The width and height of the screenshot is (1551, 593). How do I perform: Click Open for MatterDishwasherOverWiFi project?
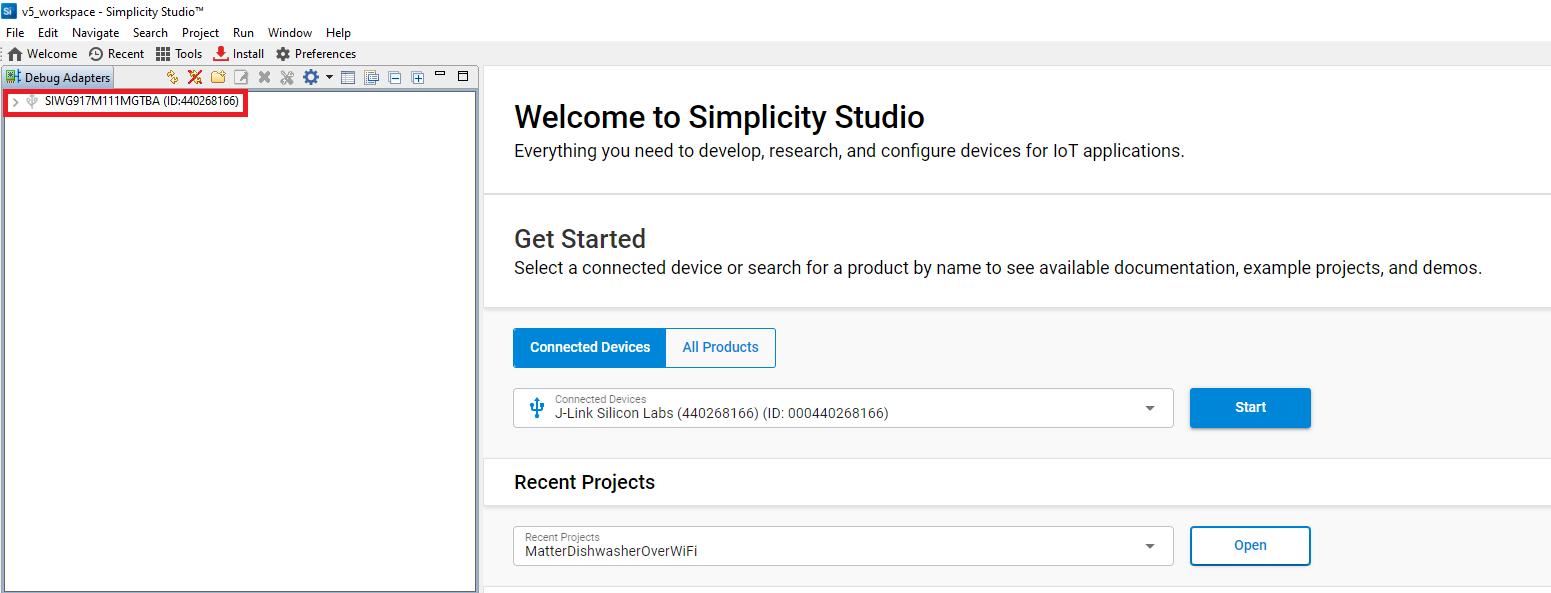click(x=1250, y=546)
